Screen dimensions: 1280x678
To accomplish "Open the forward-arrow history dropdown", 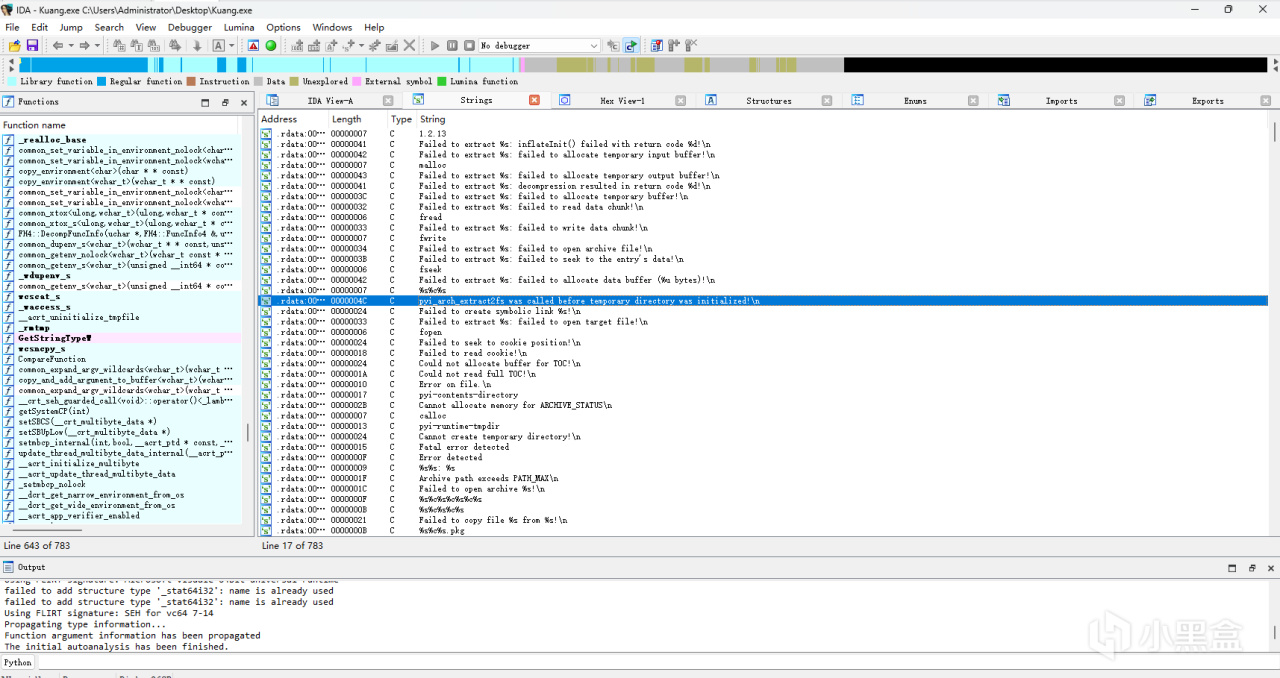I will click(97, 46).
